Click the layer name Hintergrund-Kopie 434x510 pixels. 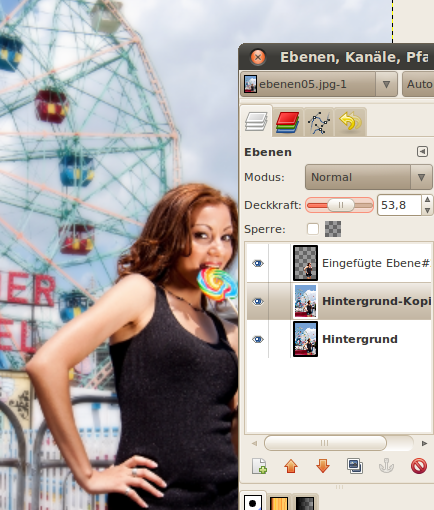[x=376, y=301]
